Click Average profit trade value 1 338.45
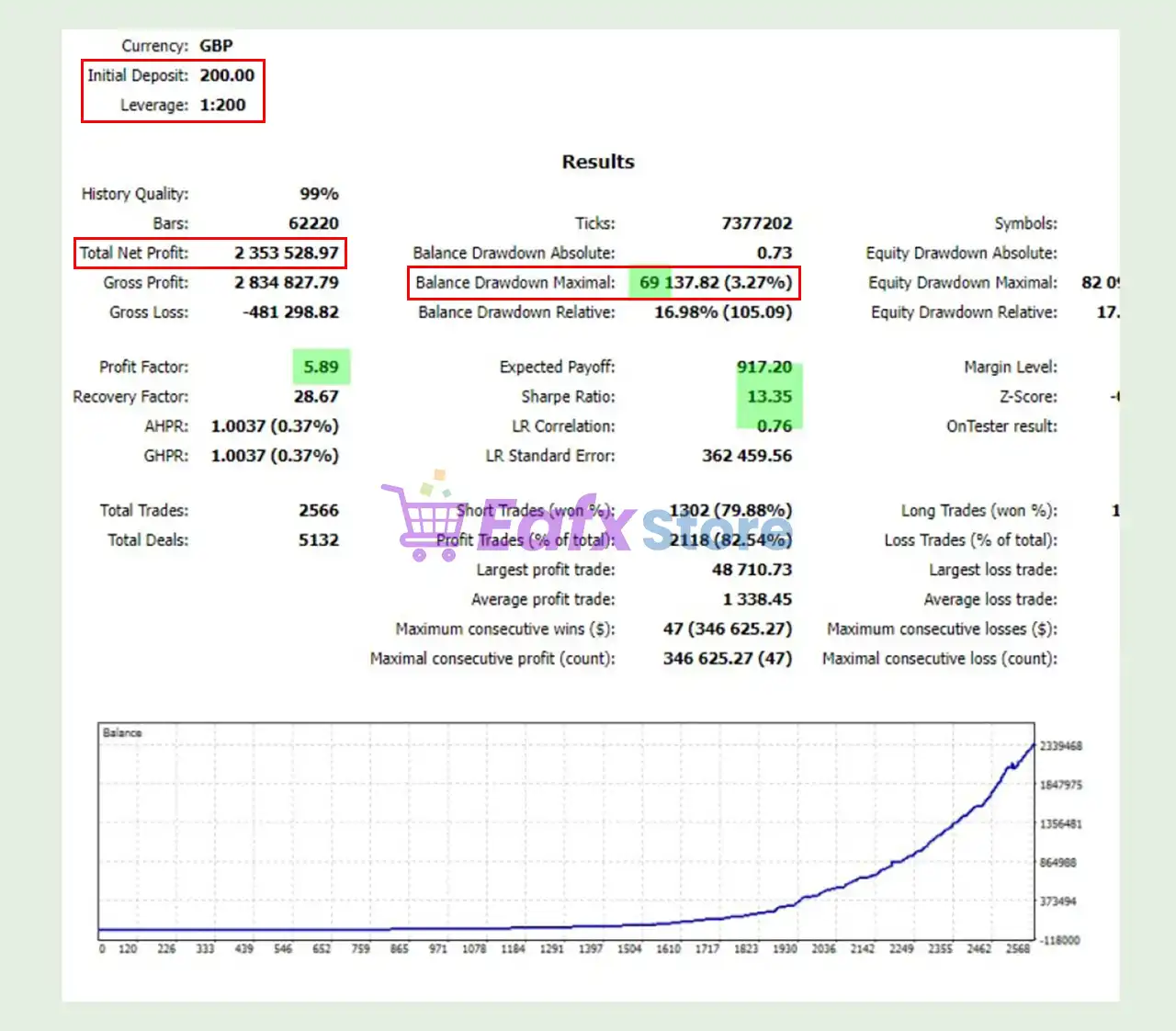The height and width of the screenshot is (1031, 1176). 757,599
